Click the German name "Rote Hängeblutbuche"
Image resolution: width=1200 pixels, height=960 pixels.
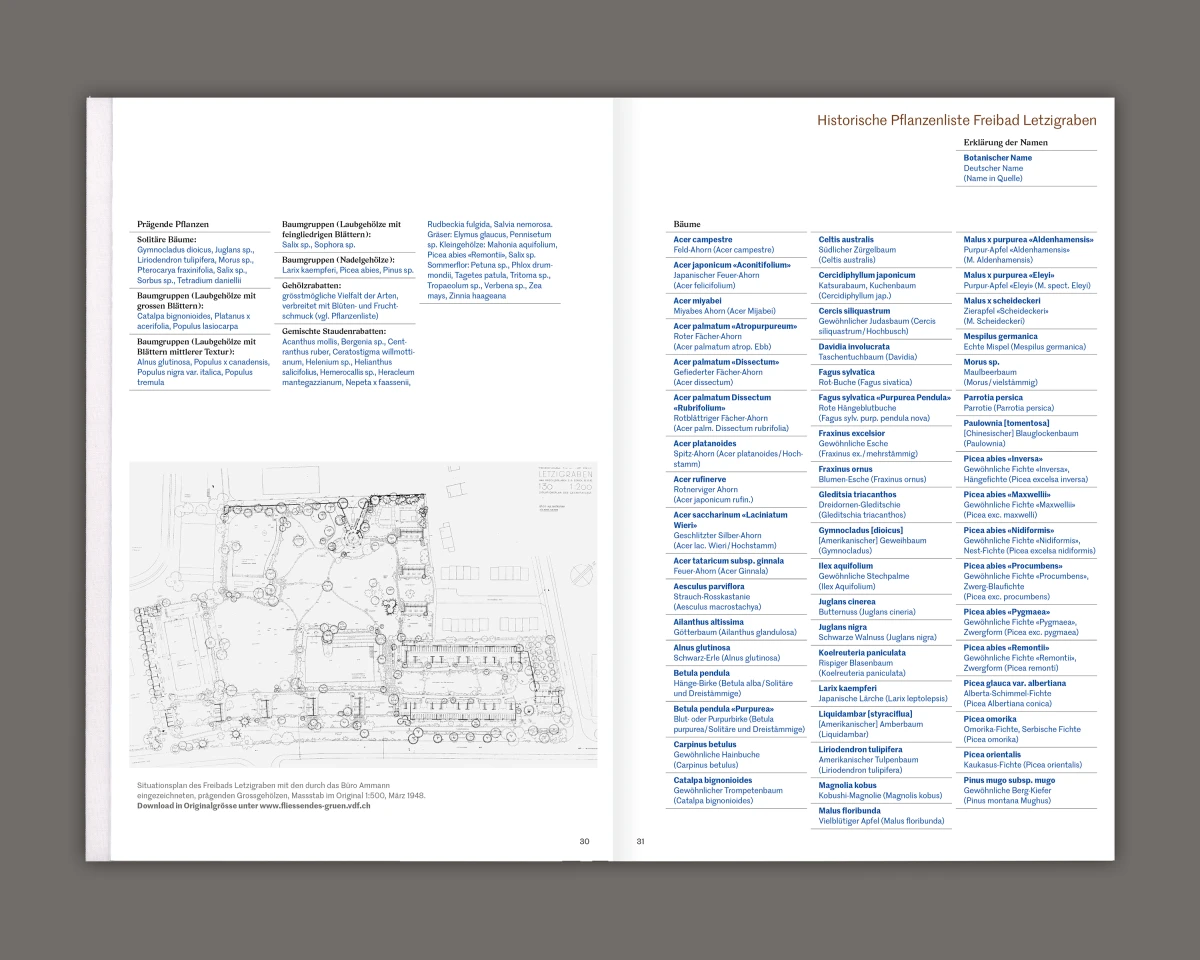tap(856, 408)
